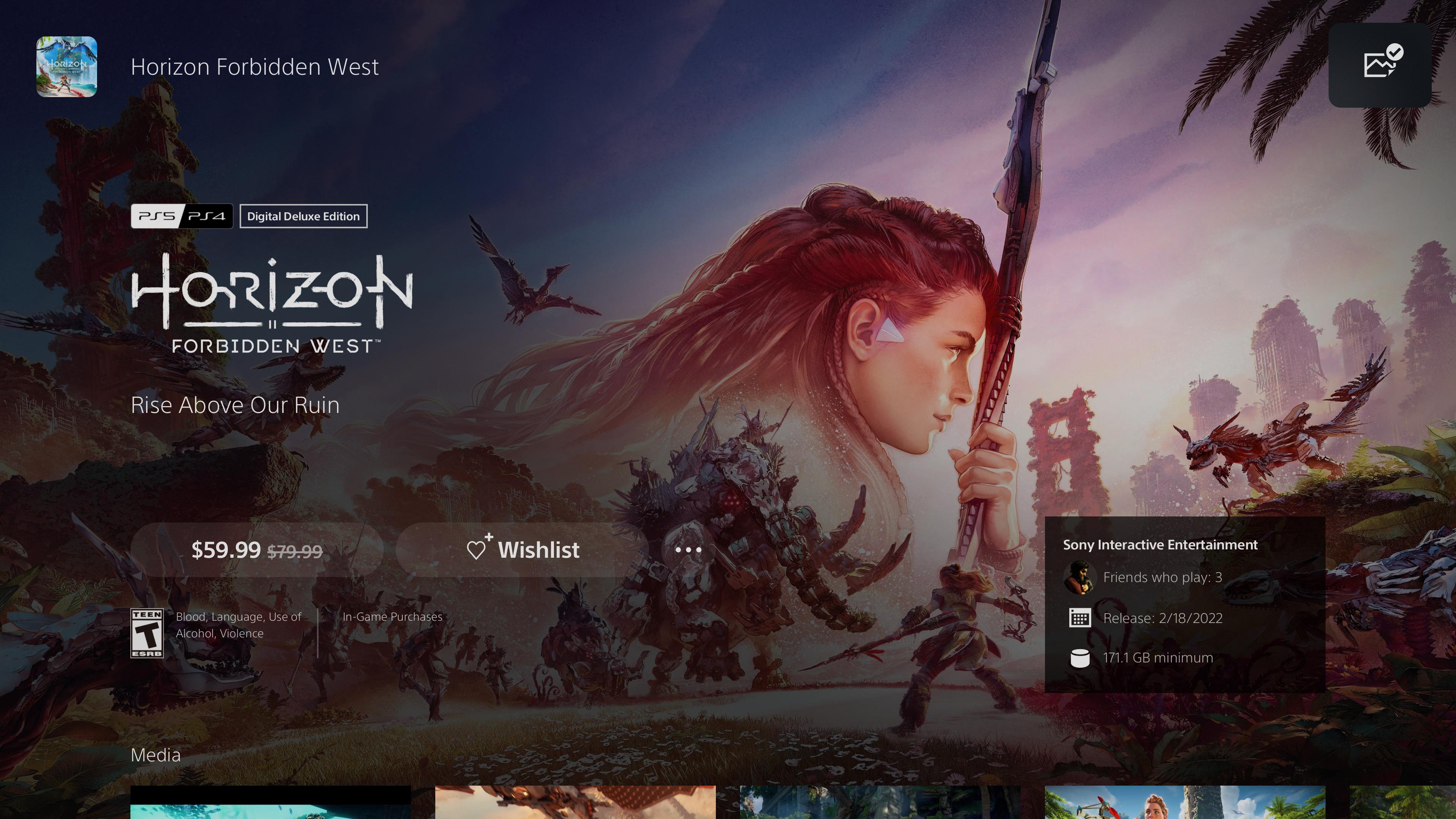The width and height of the screenshot is (1456, 819).
Task: Open the three-dot more options menu
Action: click(x=689, y=549)
